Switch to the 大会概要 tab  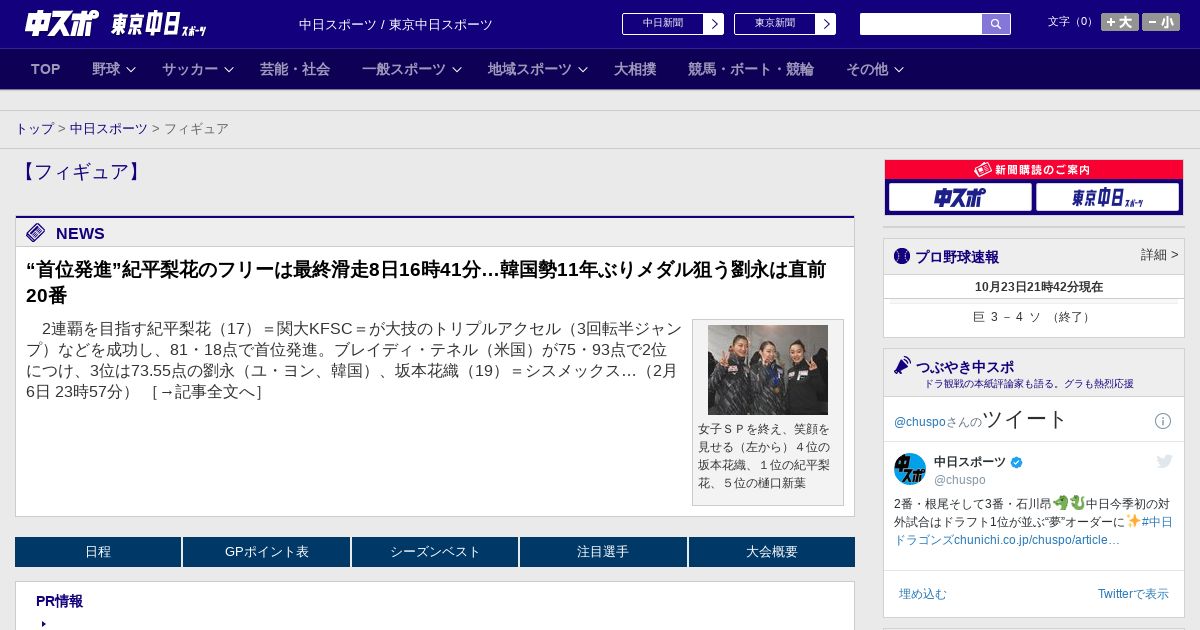[x=772, y=552]
